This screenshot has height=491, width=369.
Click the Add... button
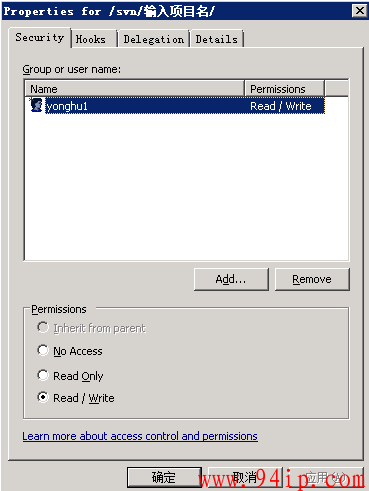[231, 279]
